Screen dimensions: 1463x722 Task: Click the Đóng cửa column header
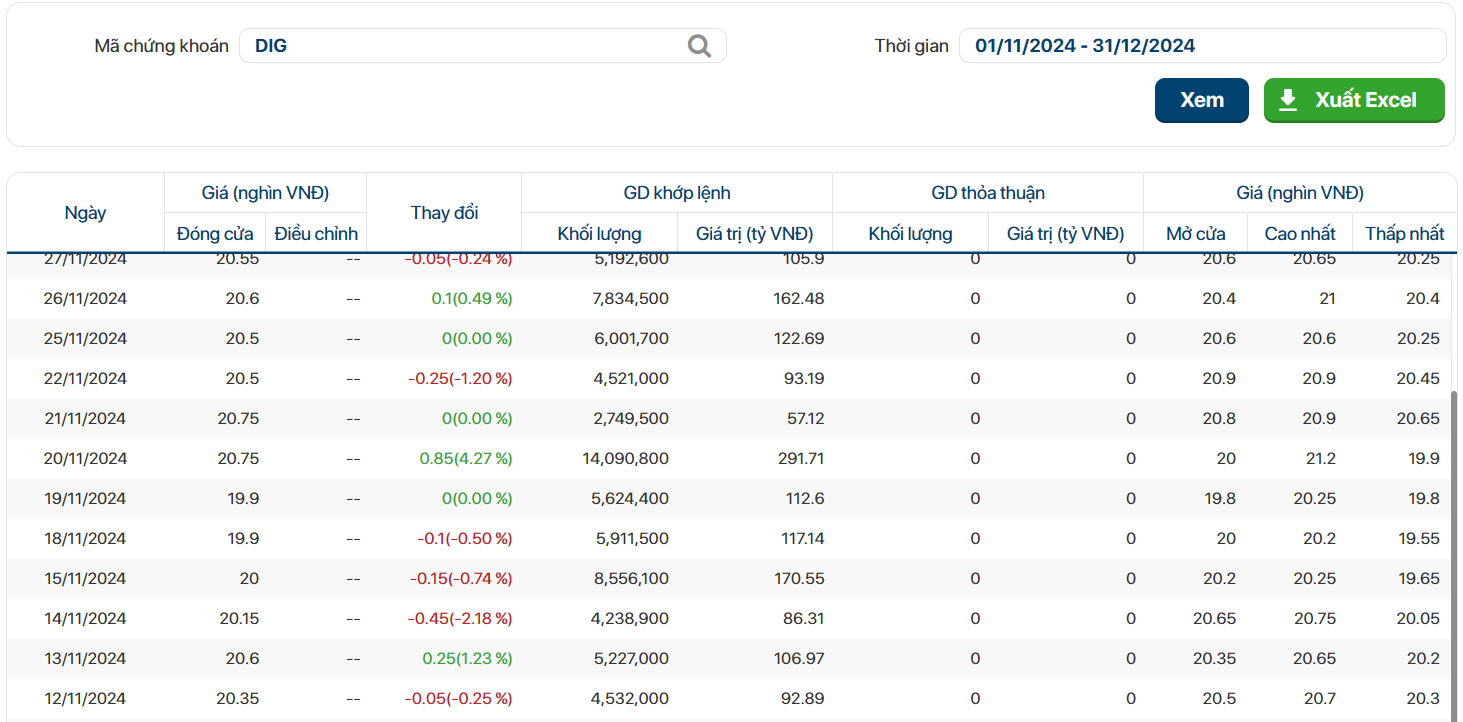215,234
